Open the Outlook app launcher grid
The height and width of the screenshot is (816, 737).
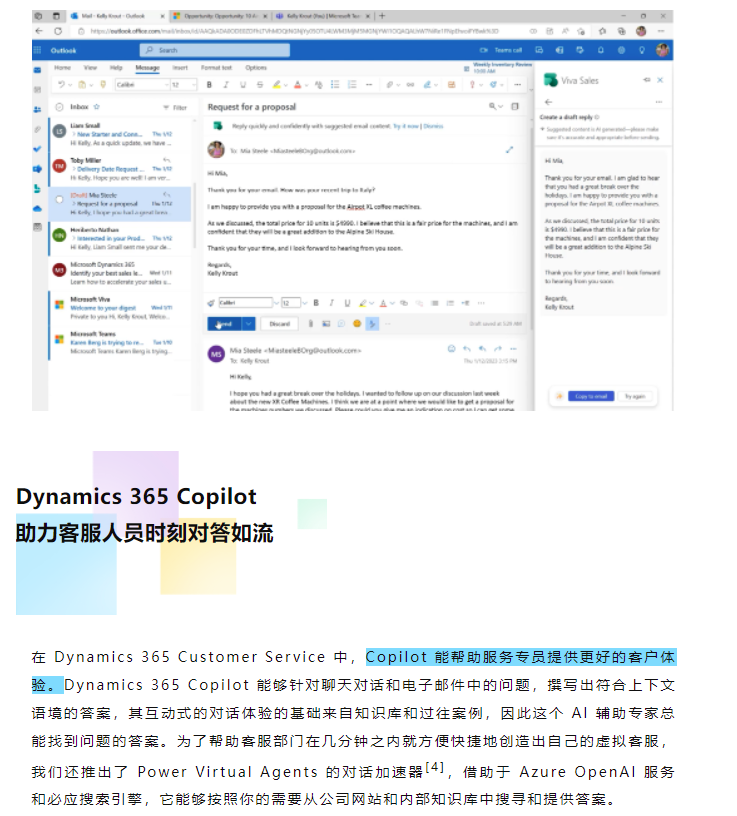click(37, 50)
